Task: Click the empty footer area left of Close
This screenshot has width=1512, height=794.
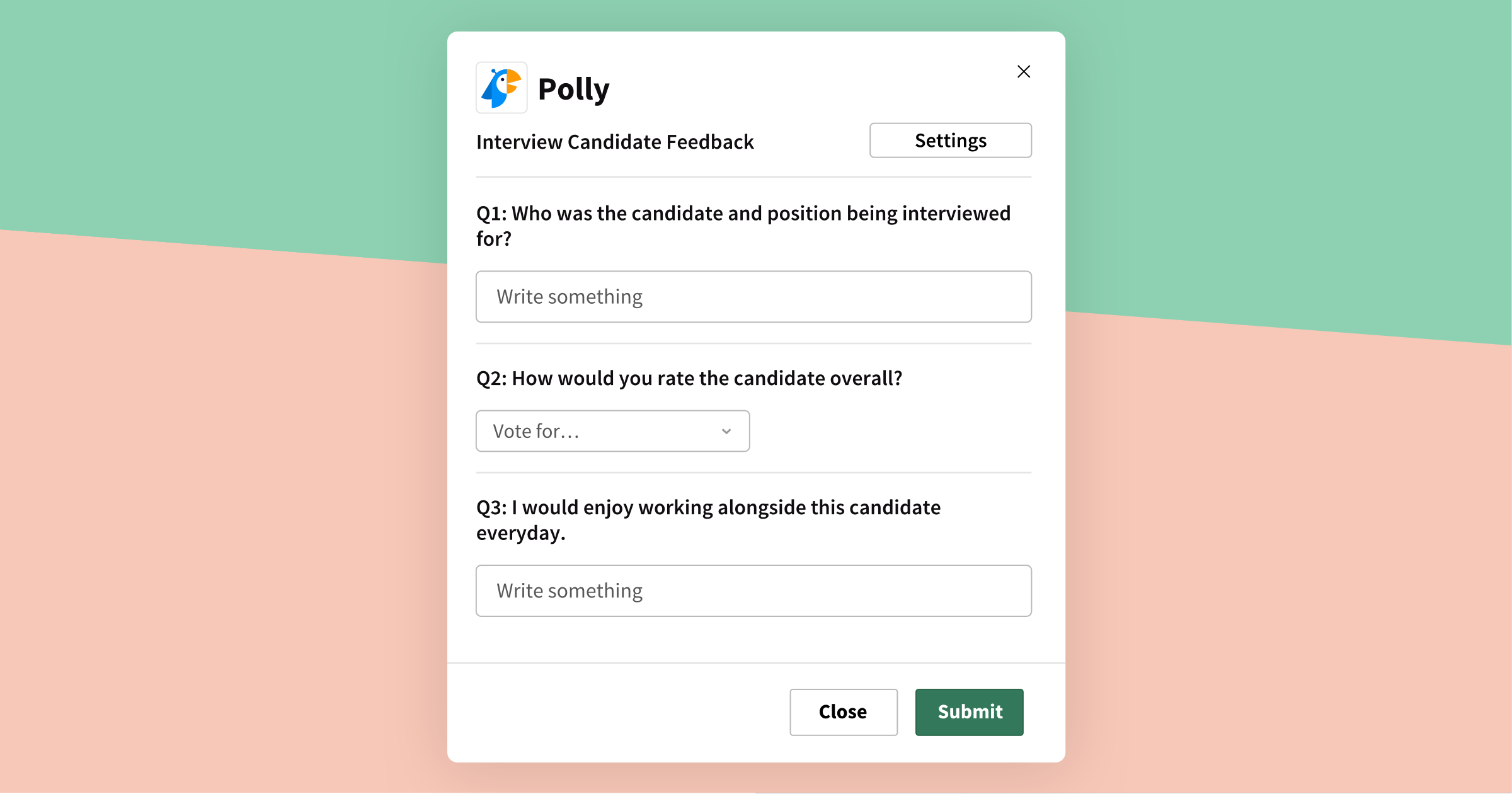Action: (x=617, y=712)
